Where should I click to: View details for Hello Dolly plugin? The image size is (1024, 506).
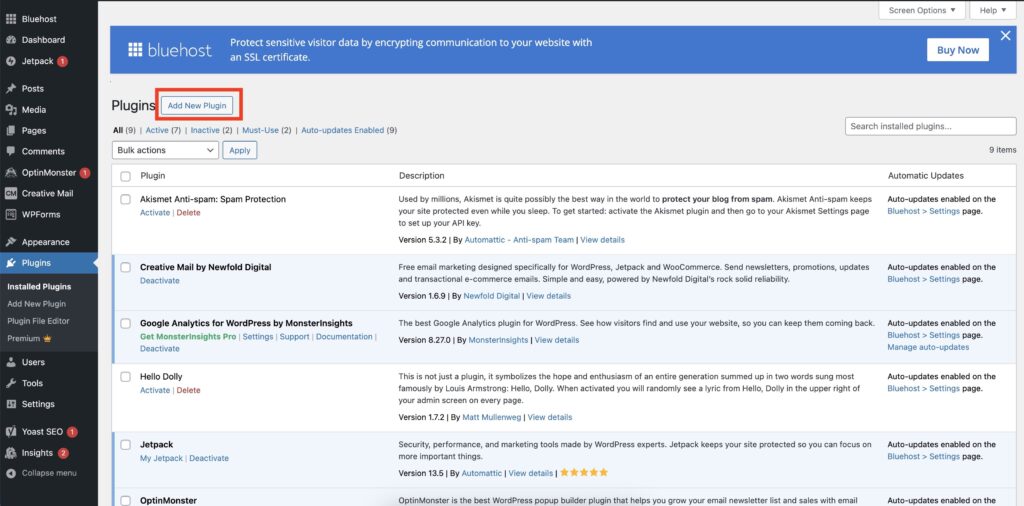(550, 417)
